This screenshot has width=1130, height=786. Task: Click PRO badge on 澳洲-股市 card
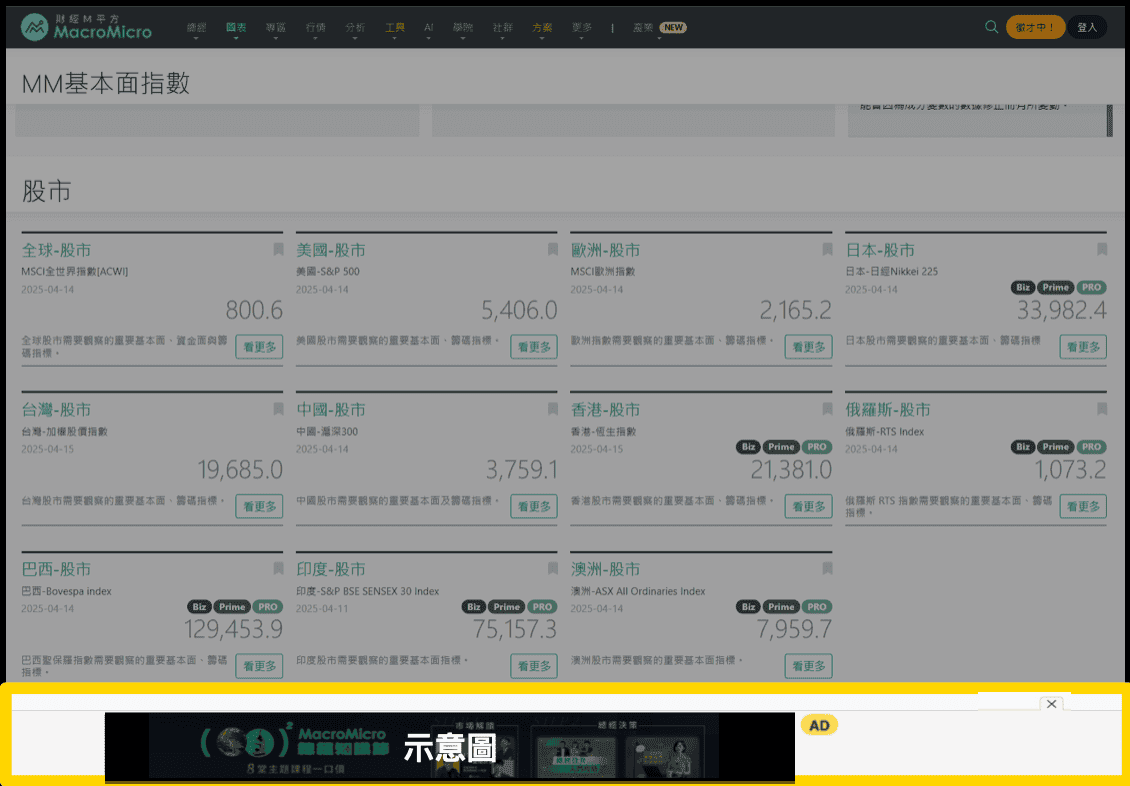point(817,607)
